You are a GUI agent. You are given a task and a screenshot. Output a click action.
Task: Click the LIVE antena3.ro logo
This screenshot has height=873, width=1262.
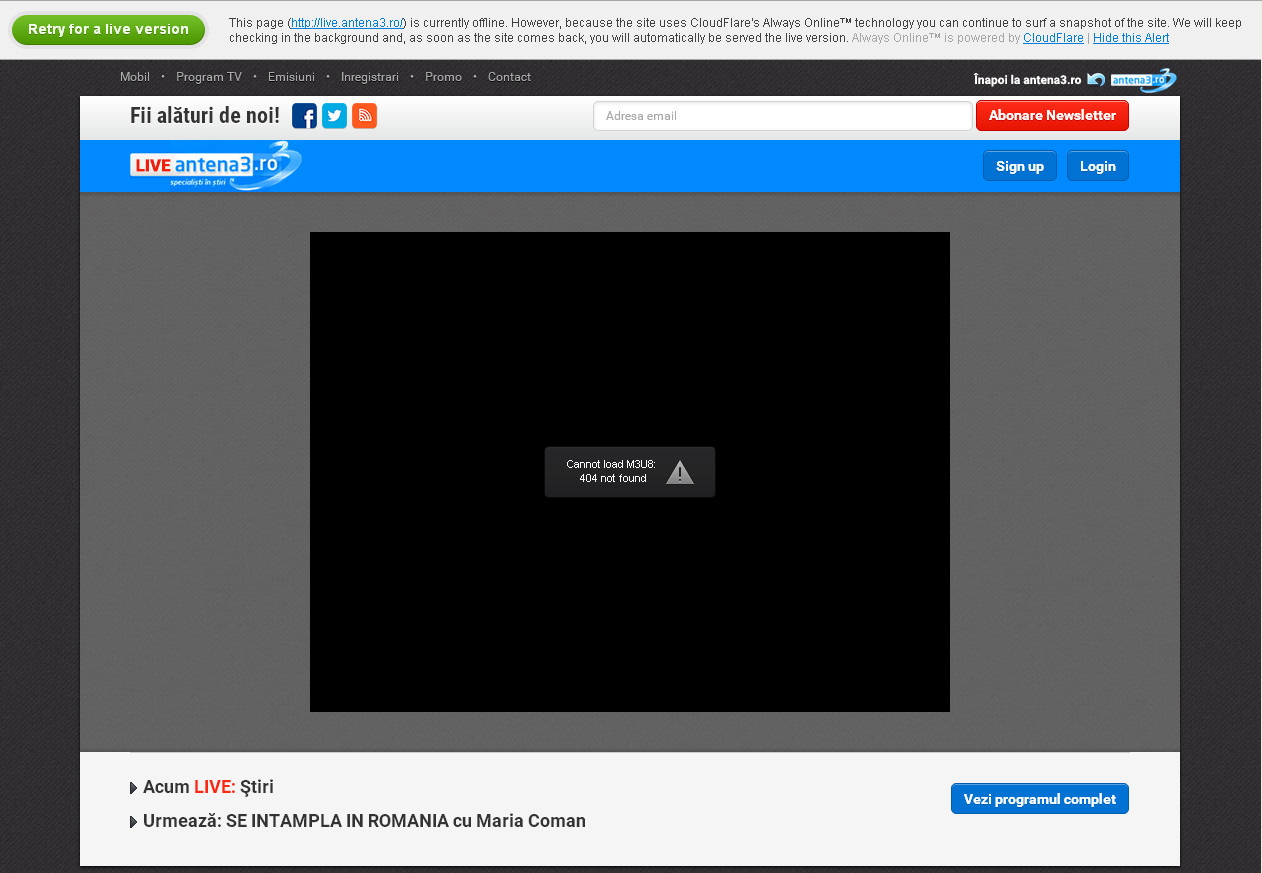[x=216, y=166]
